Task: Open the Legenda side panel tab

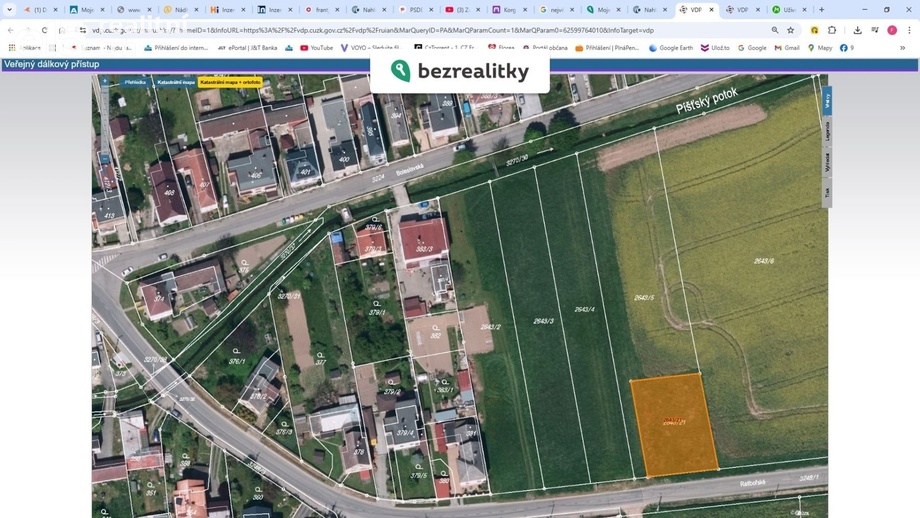Action: [827, 132]
